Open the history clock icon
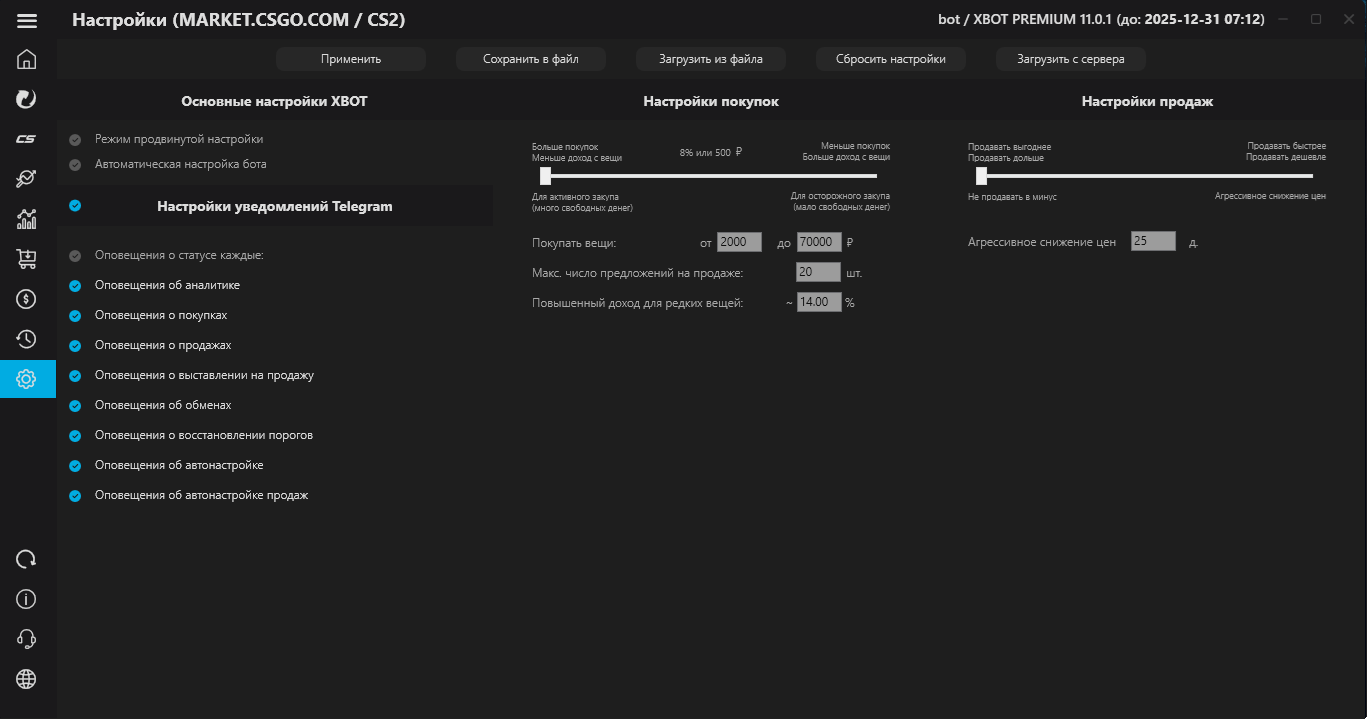The height and width of the screenshot is (719, 1367). 27,339
